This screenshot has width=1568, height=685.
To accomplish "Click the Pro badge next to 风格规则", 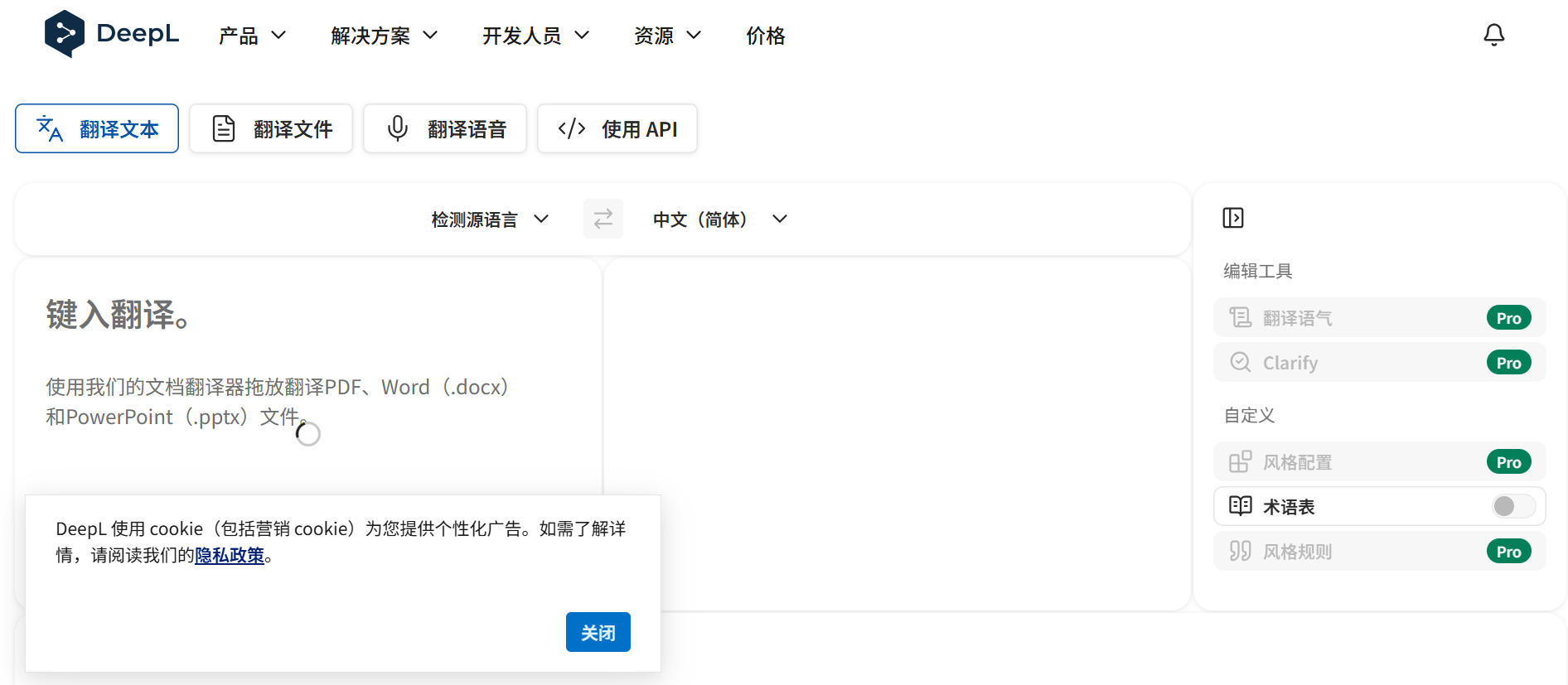I will [x=1508, y=552].
